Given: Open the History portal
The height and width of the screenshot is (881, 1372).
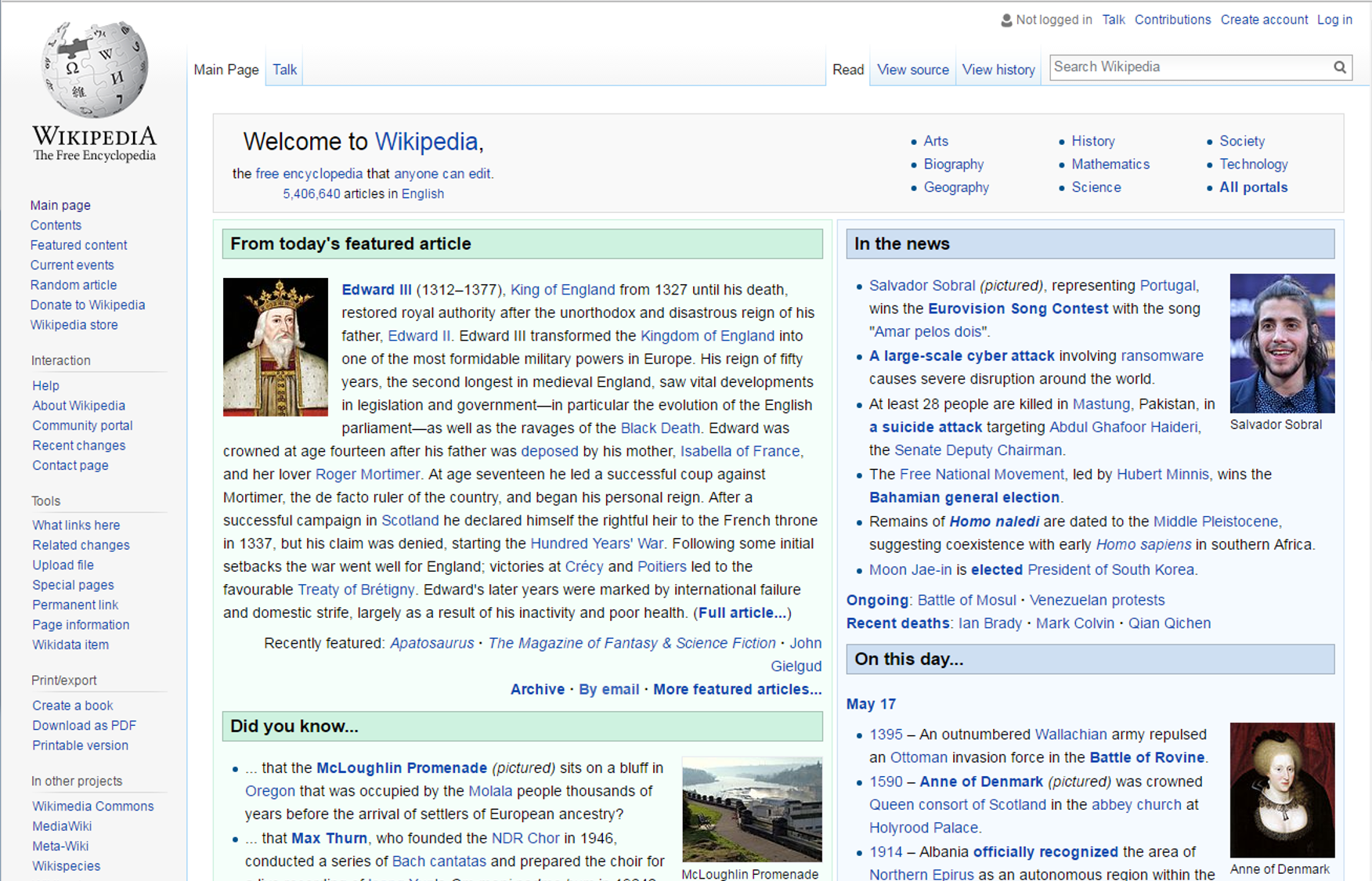Looking at the screenshot, I should [1093, 142].
